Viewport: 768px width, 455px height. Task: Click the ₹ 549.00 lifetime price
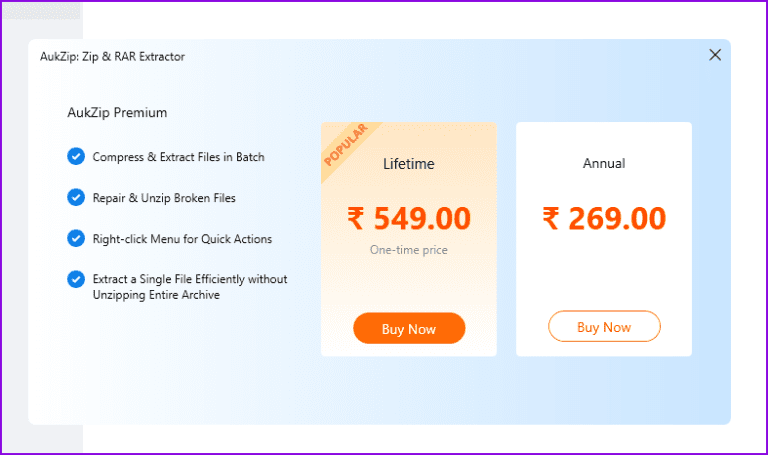coord(409,218)
